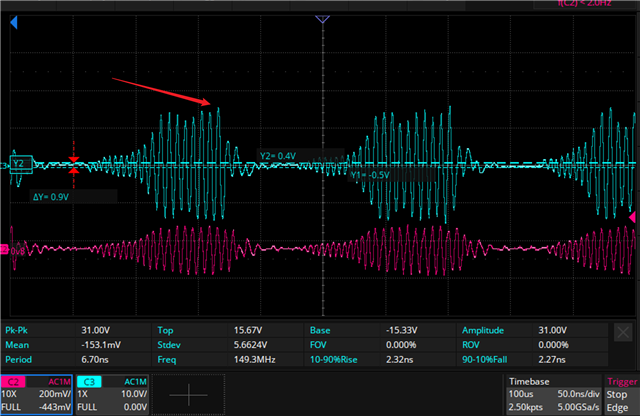Select the ROV measurement label
Image resolution: width=640 pixels, height=416 pixels.
471,345
